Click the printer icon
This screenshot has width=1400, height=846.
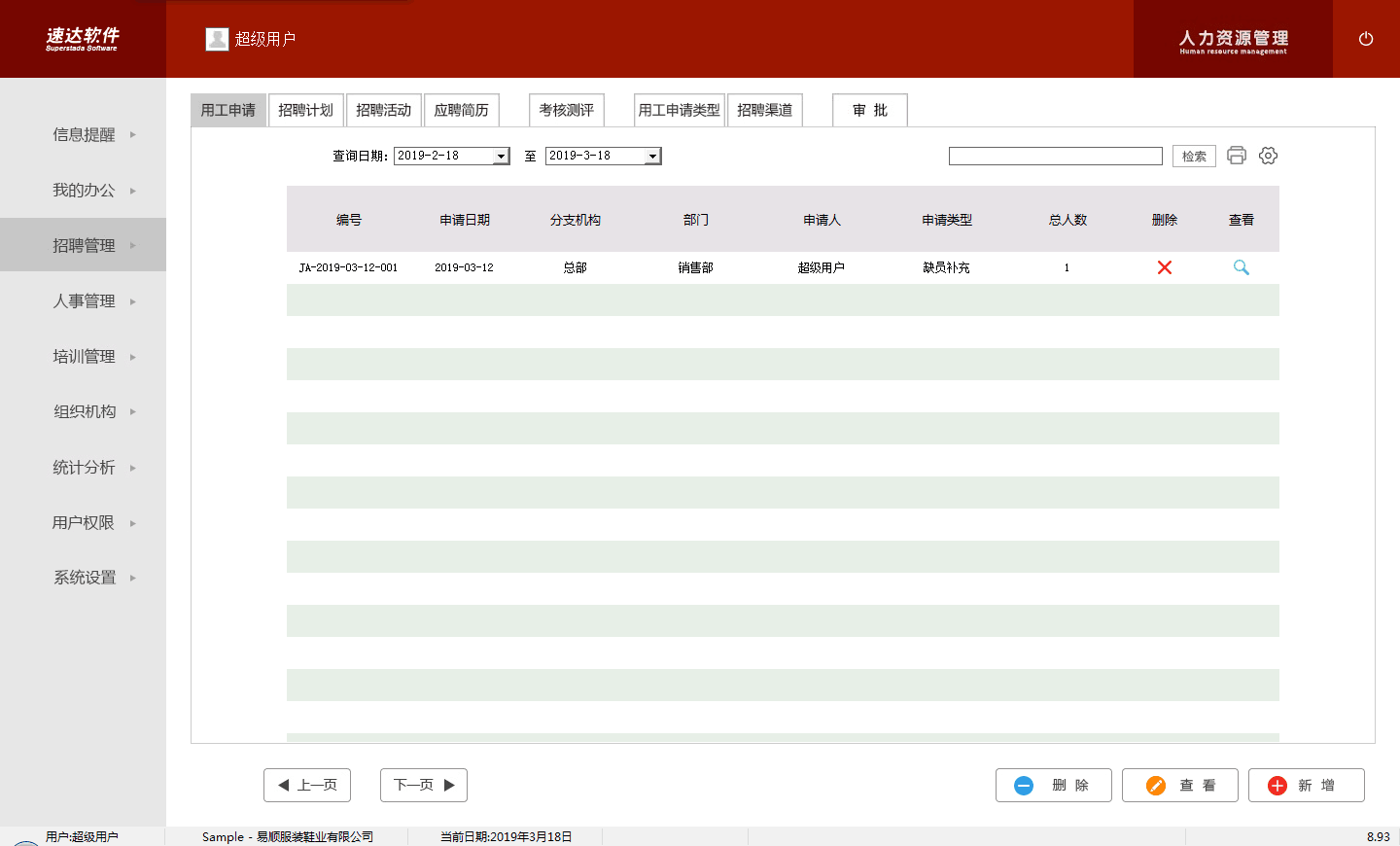(1236, 156)
